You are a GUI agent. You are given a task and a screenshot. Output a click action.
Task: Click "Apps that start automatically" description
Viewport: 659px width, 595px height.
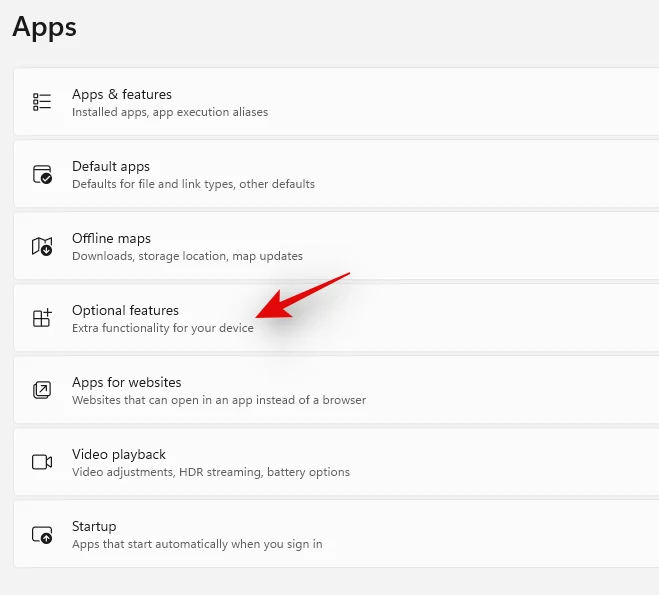tap(197, 544)
